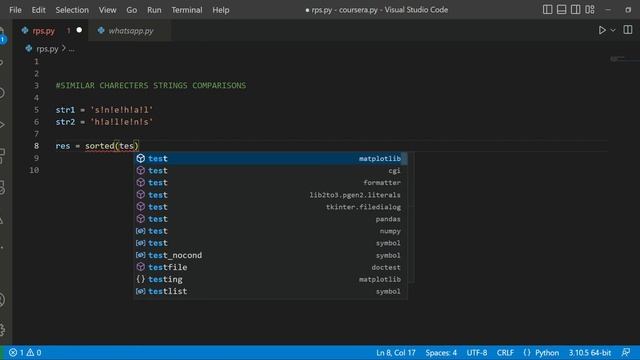Click the str2 assignment on line 6
640x360 pixels.
(104, 122)
